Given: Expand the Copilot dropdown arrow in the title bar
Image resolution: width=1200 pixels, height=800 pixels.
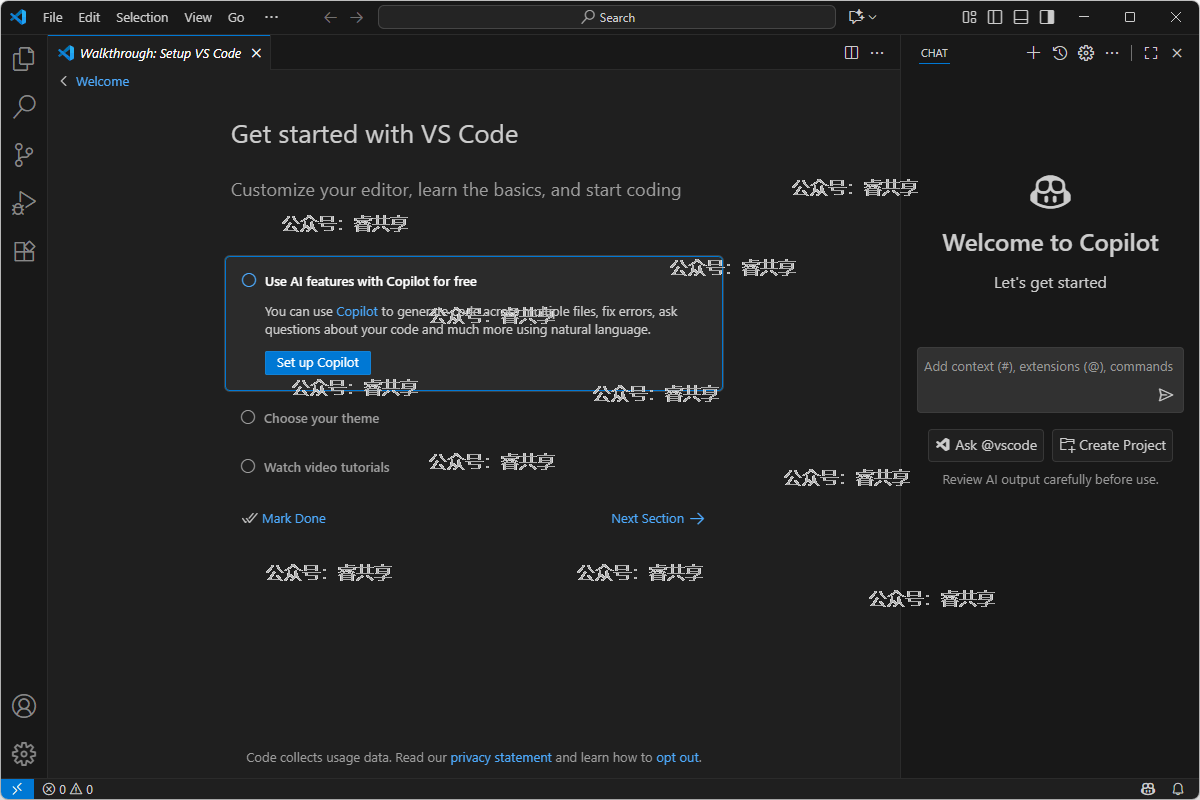Looking at the screenshot, I should coord(873,17).
